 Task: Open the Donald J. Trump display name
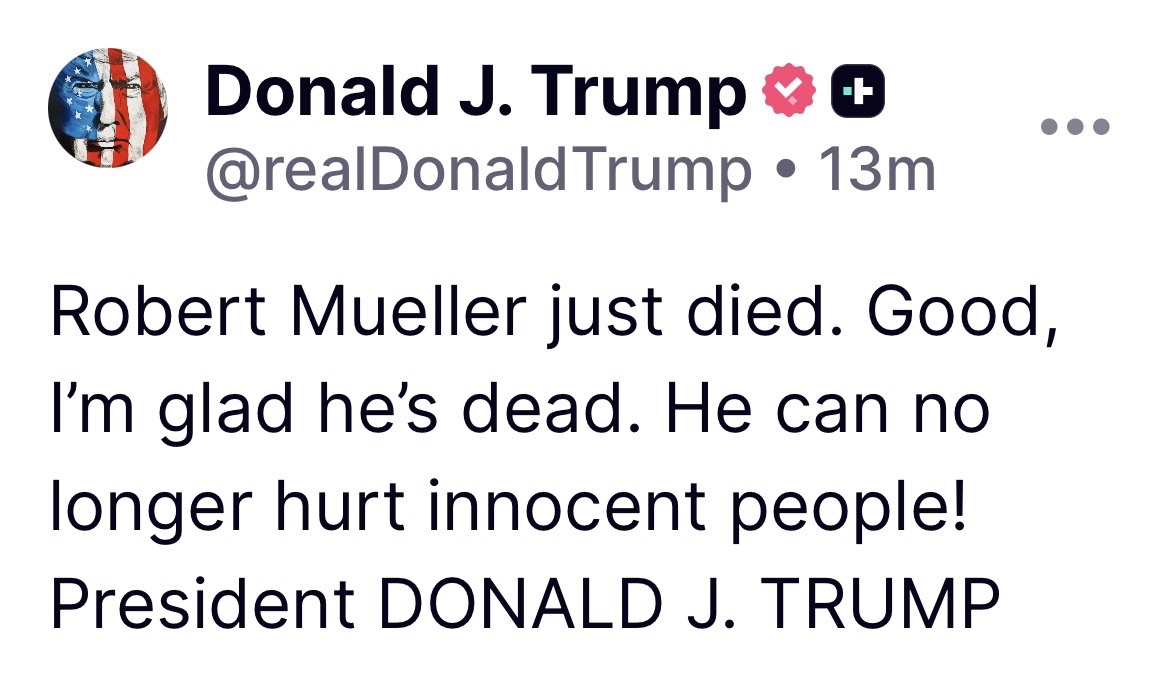click(x=475, y=93)
